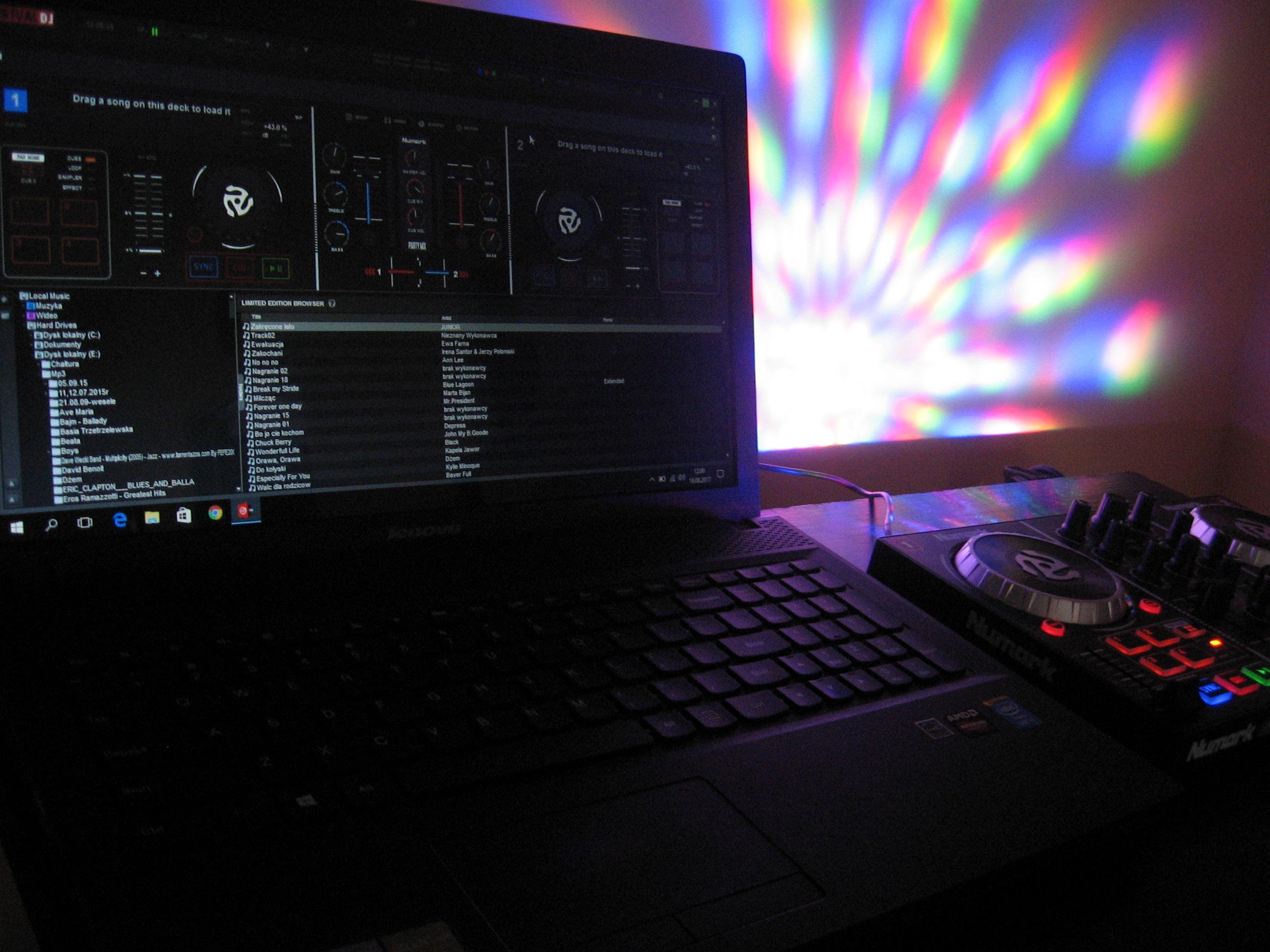Click the deck 1 GAIN knob
This screenshot has height=952, width=1270.
pyautogui.click(x=334, y=155)
